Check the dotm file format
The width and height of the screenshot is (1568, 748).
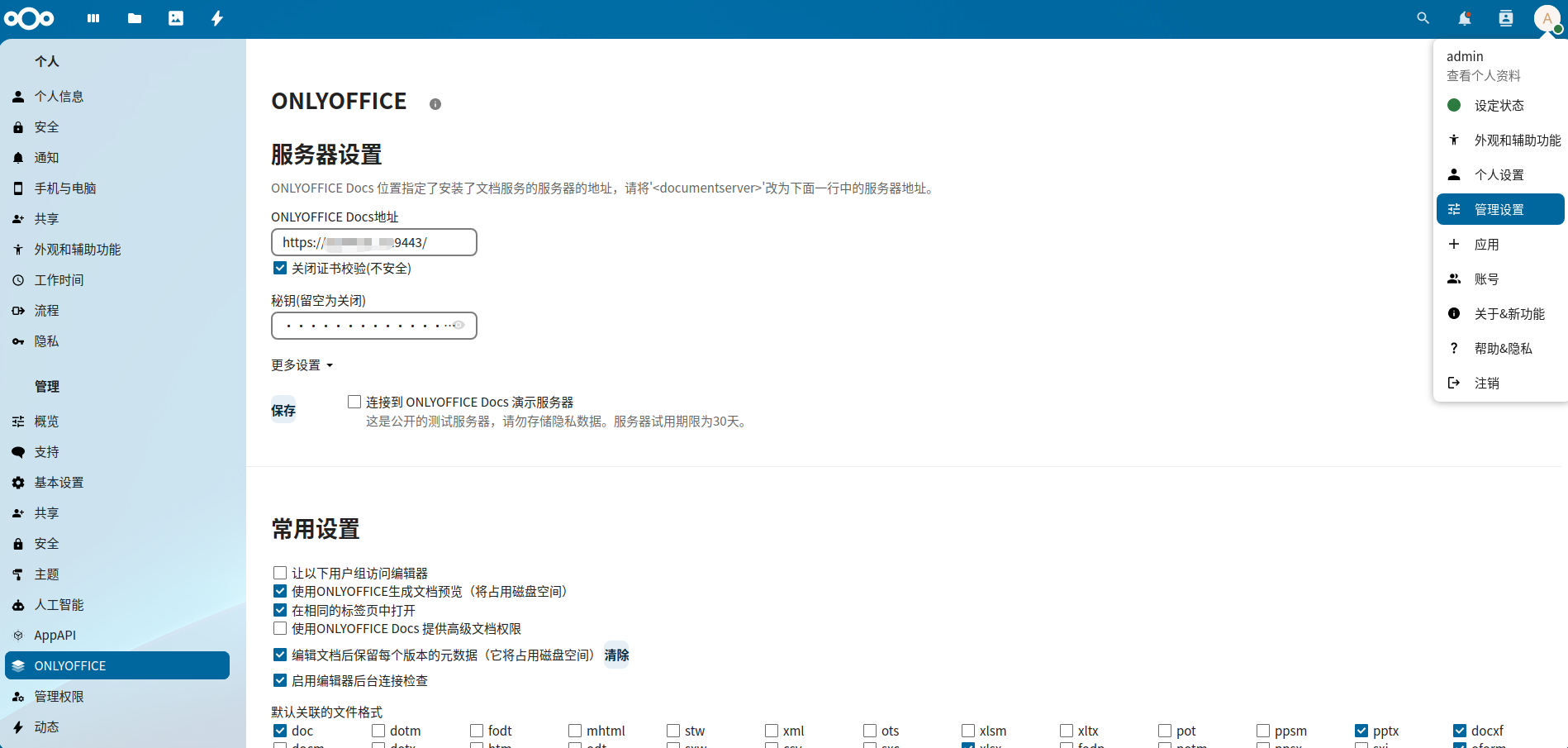pyautogui.click(x=378, y=731)
